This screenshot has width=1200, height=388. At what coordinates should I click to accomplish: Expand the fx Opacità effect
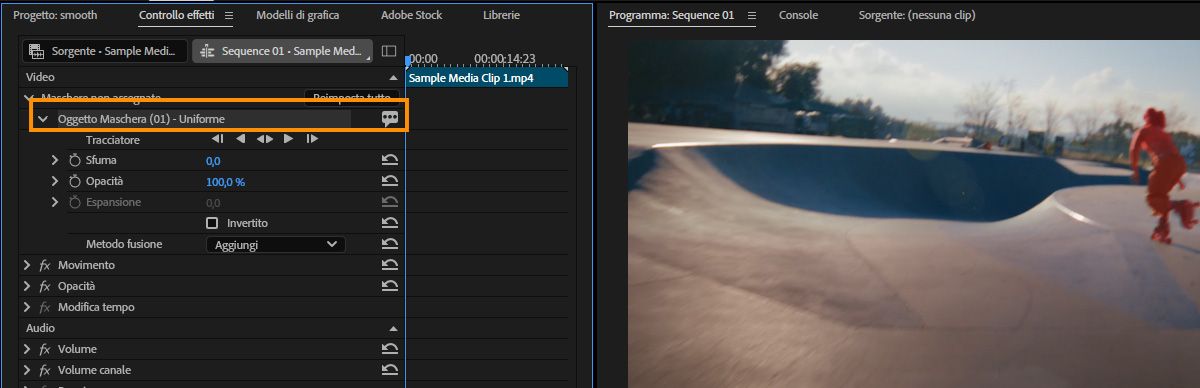point(27,286)
